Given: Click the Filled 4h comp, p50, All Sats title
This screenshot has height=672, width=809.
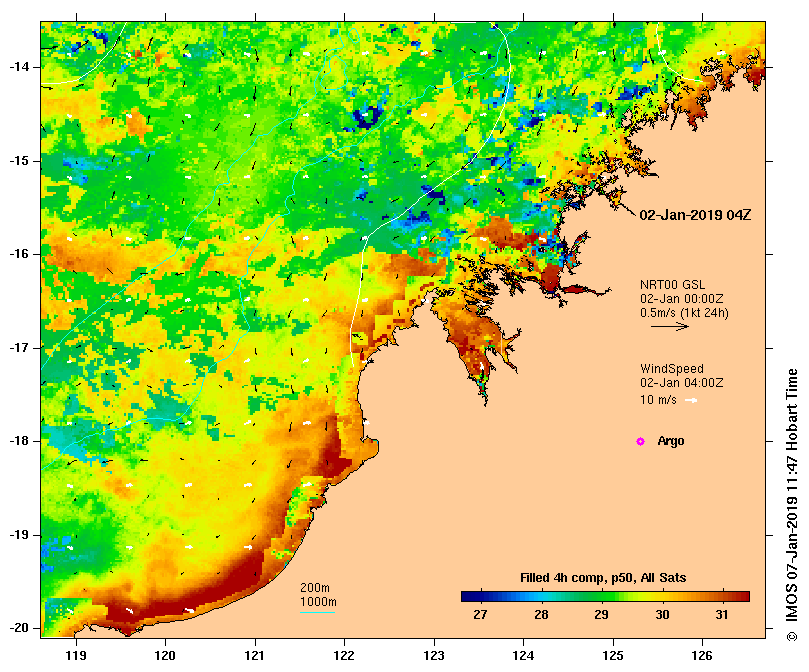Looking at the screenshot, I should [603, 578].
